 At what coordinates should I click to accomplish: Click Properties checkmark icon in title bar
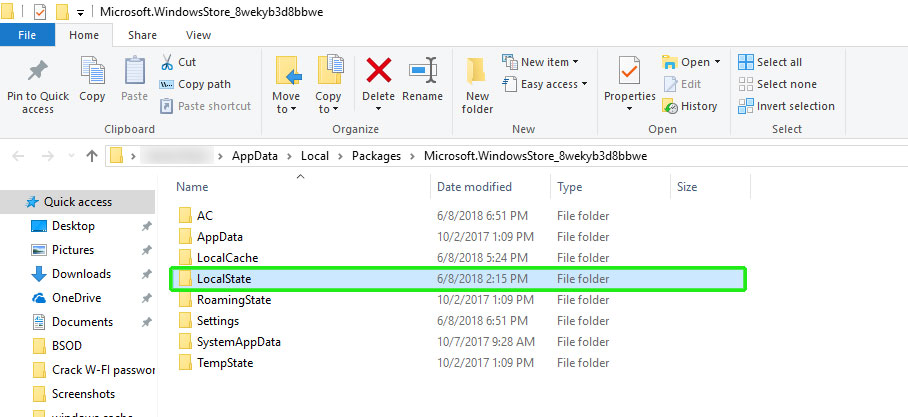point(41,12)
